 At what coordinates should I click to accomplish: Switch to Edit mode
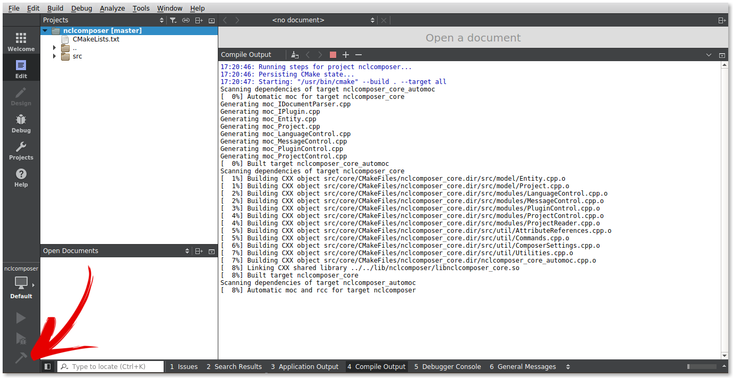click(21, 69)
